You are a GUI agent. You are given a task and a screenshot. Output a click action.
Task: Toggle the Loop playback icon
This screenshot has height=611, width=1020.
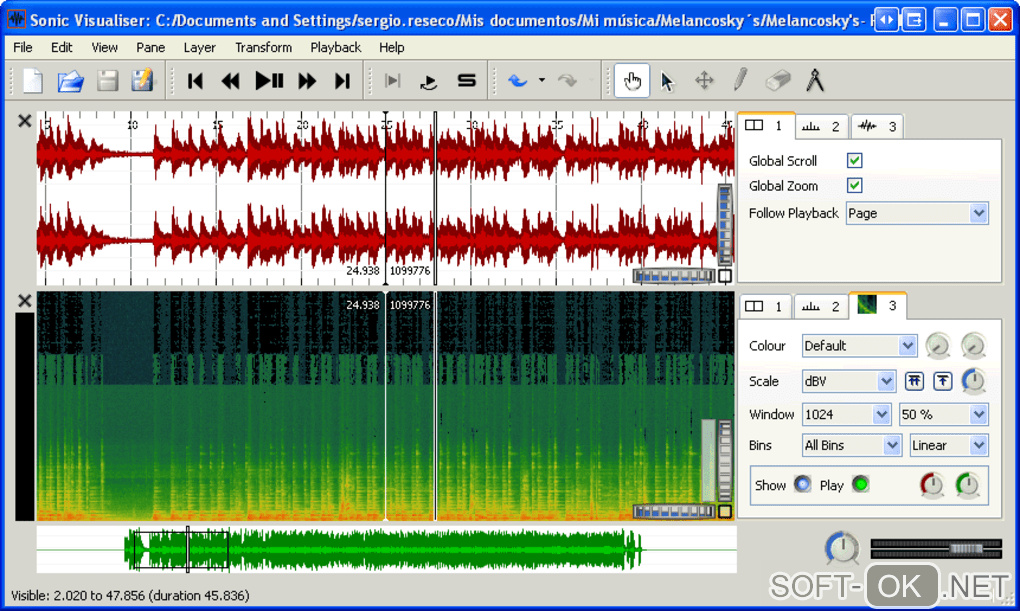point(429,81)
